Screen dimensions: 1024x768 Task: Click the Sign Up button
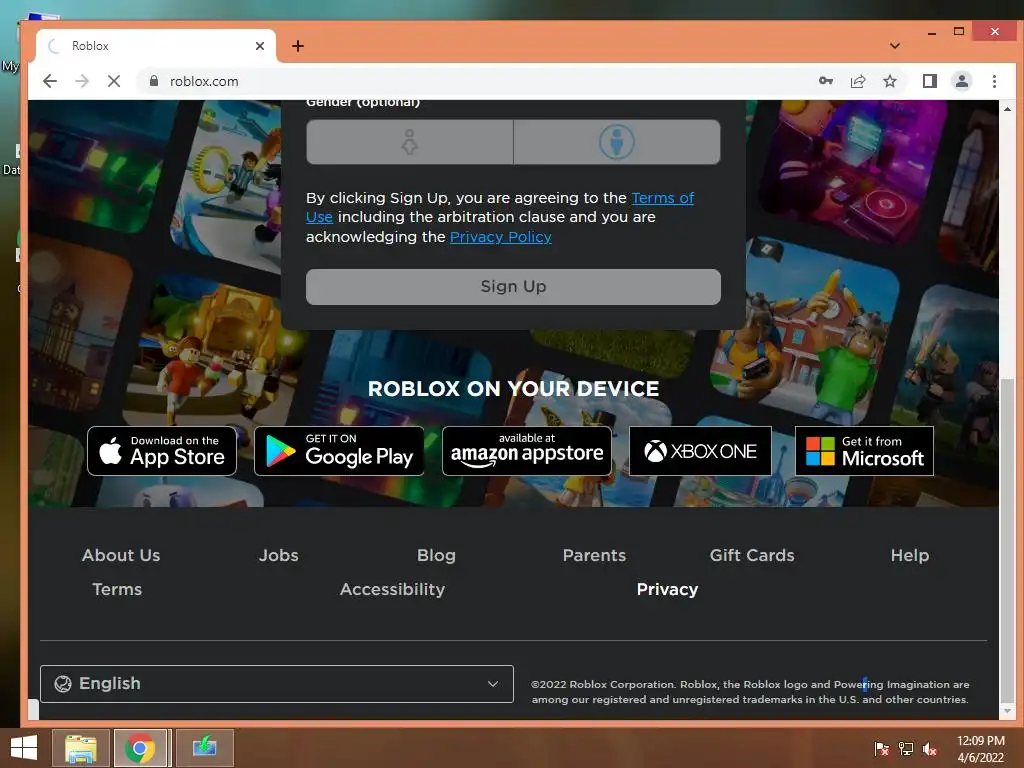pyautogui.click(x=513, y=287)
